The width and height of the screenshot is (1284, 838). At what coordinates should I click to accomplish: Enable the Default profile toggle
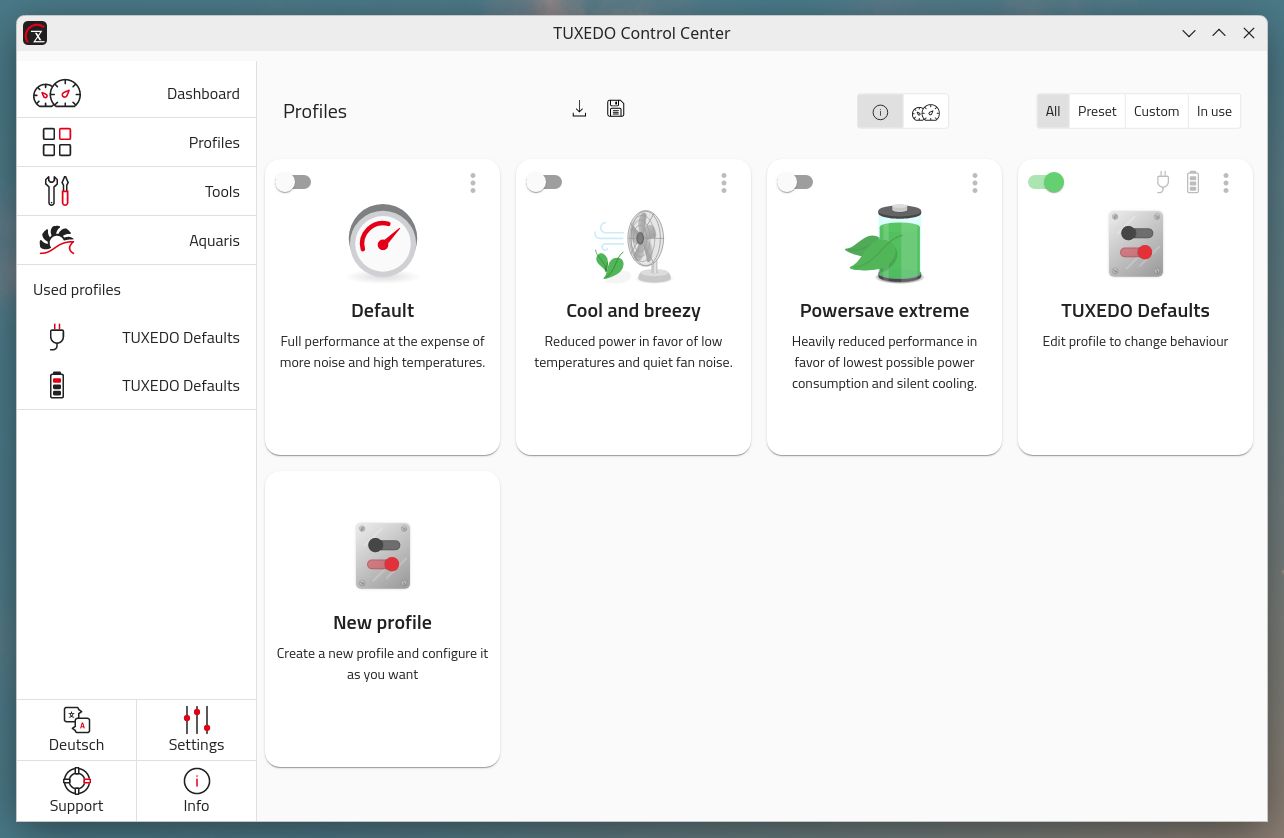click(294, 182)
